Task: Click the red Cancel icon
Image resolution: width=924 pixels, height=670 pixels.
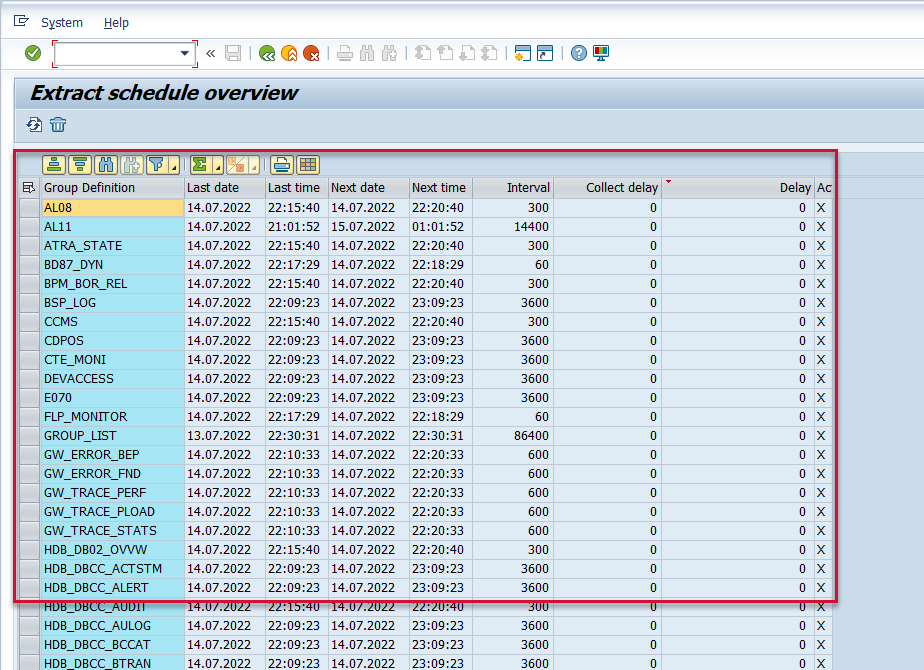Action: coord(311,53)
